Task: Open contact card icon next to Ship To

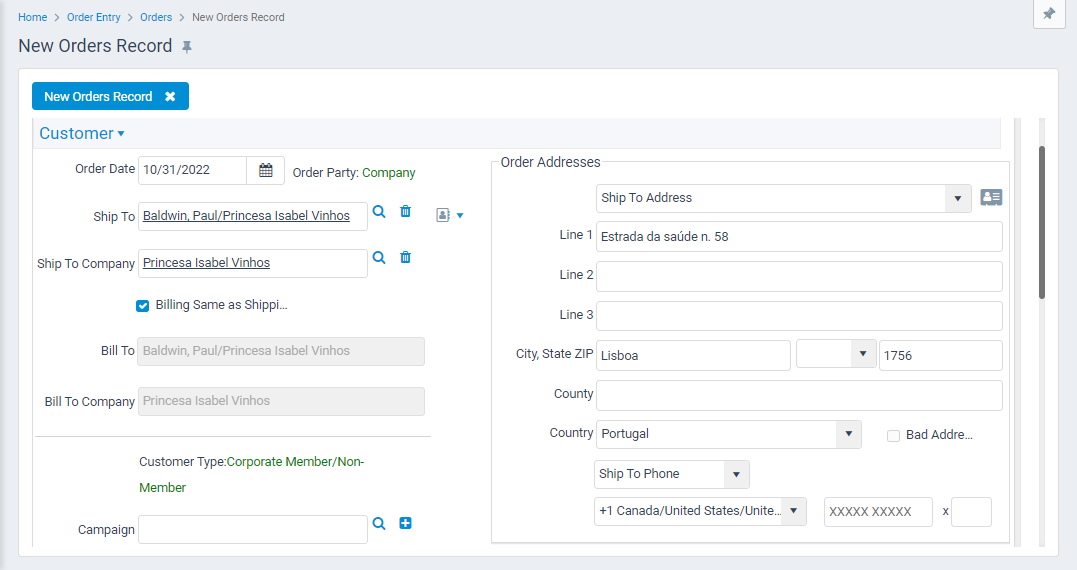Action: click(x=443, y=216)
